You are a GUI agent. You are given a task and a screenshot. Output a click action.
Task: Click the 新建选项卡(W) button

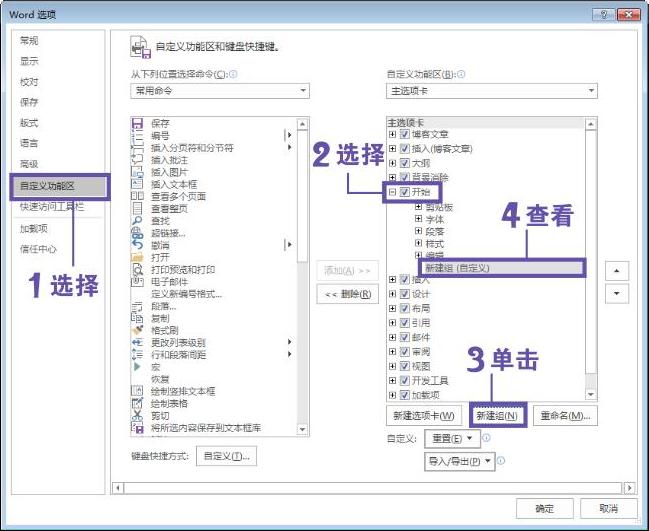424,416
